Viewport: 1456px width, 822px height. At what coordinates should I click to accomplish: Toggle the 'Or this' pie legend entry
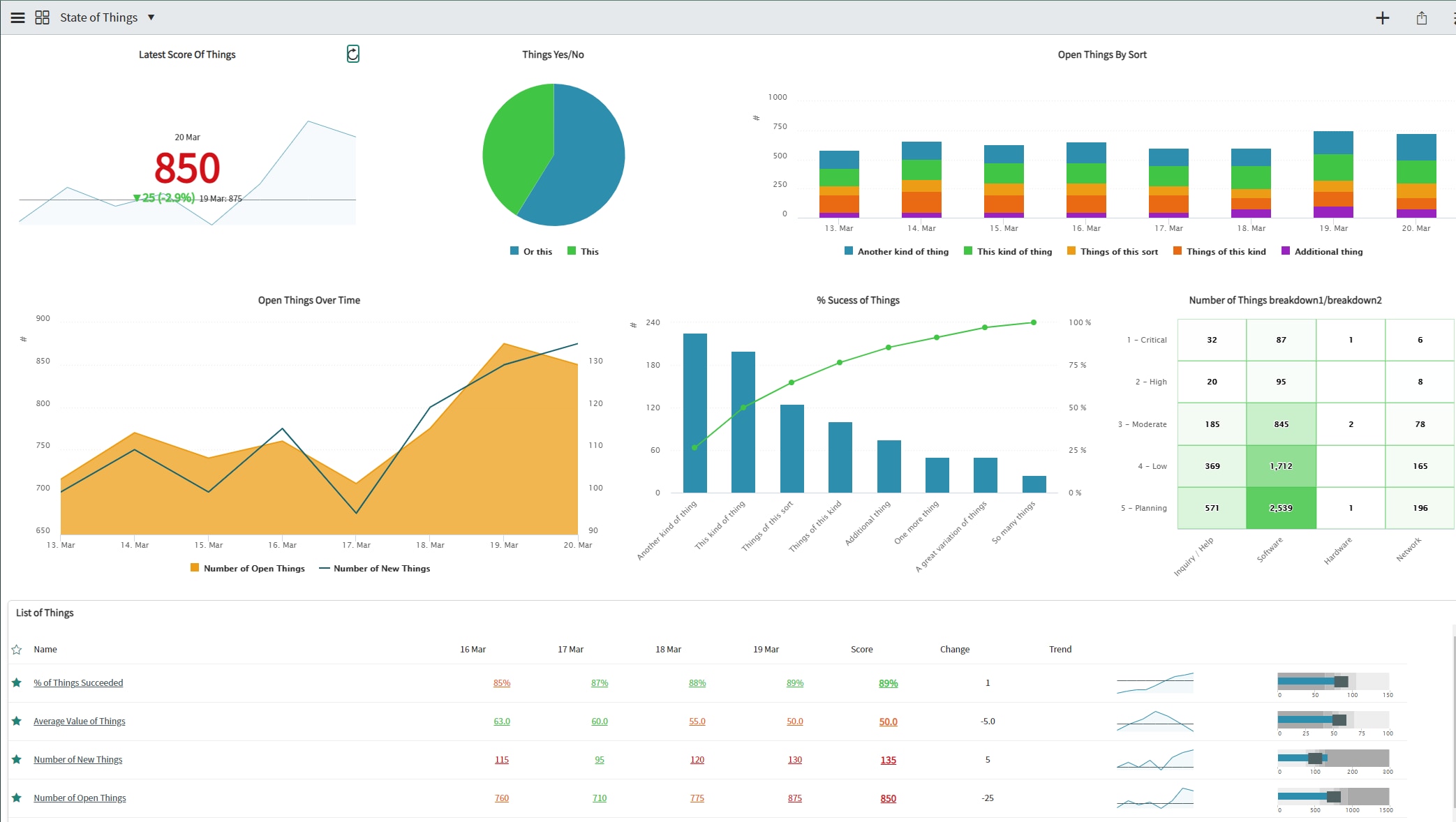coord(531,251)
